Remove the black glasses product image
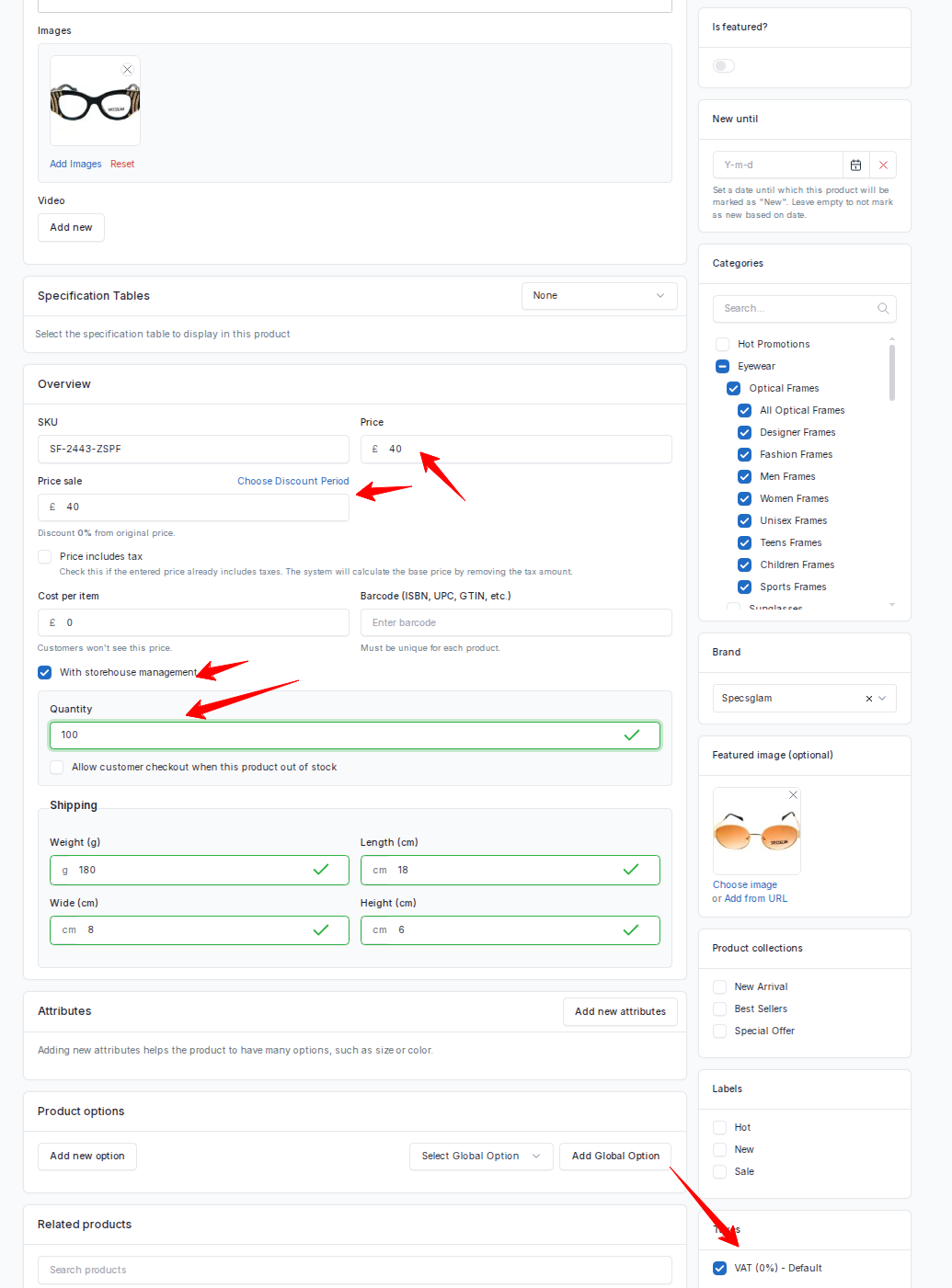The width and height of the screenshot is (952, 1288). (x=128, y=70)
